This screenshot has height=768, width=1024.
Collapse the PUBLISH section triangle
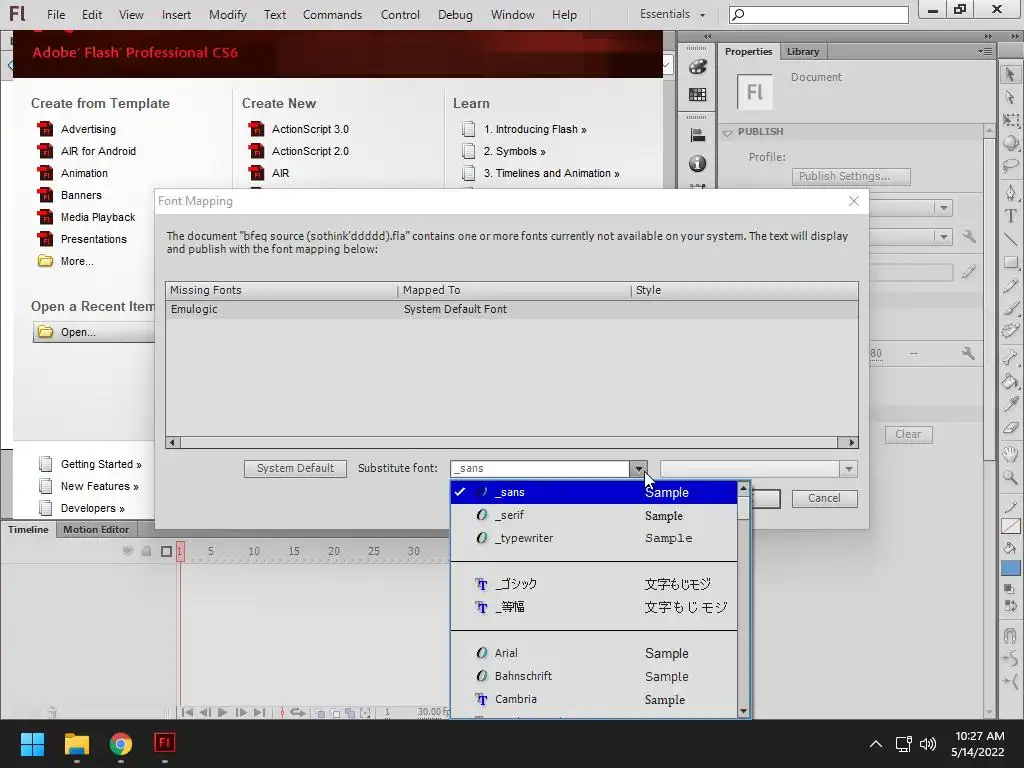728,133
